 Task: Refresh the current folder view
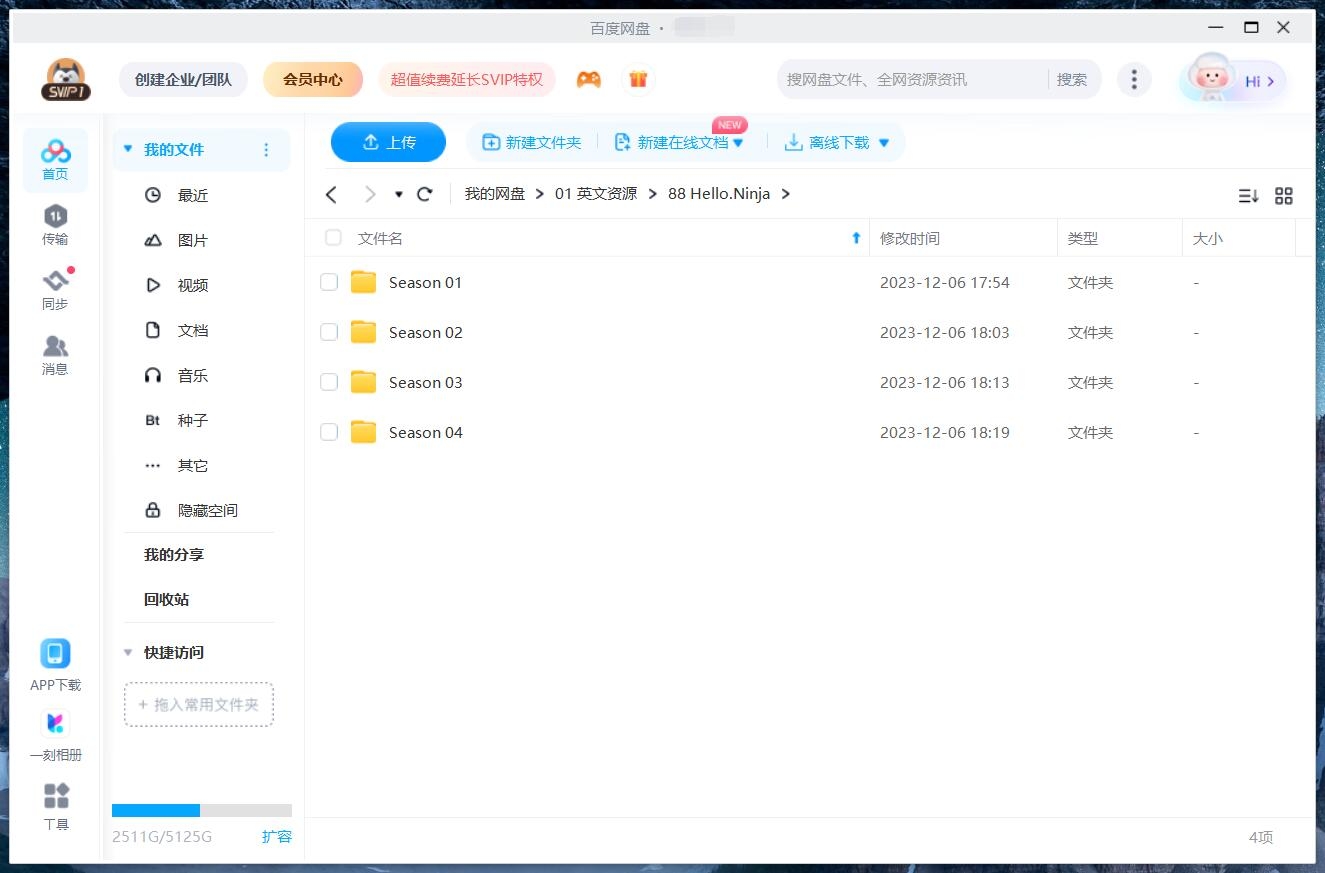[x=424, y=193]
